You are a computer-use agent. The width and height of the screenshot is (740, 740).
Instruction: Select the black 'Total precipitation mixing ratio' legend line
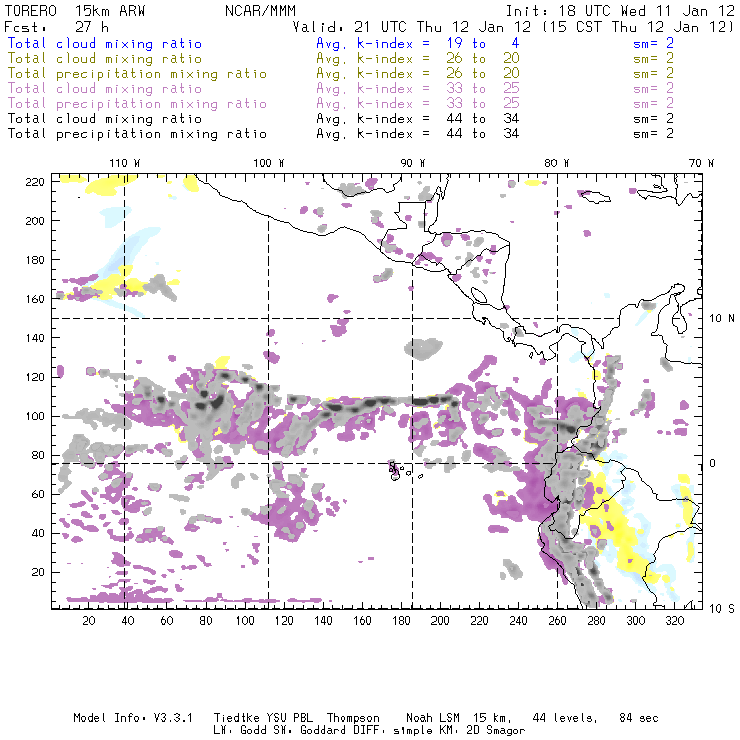137,134
